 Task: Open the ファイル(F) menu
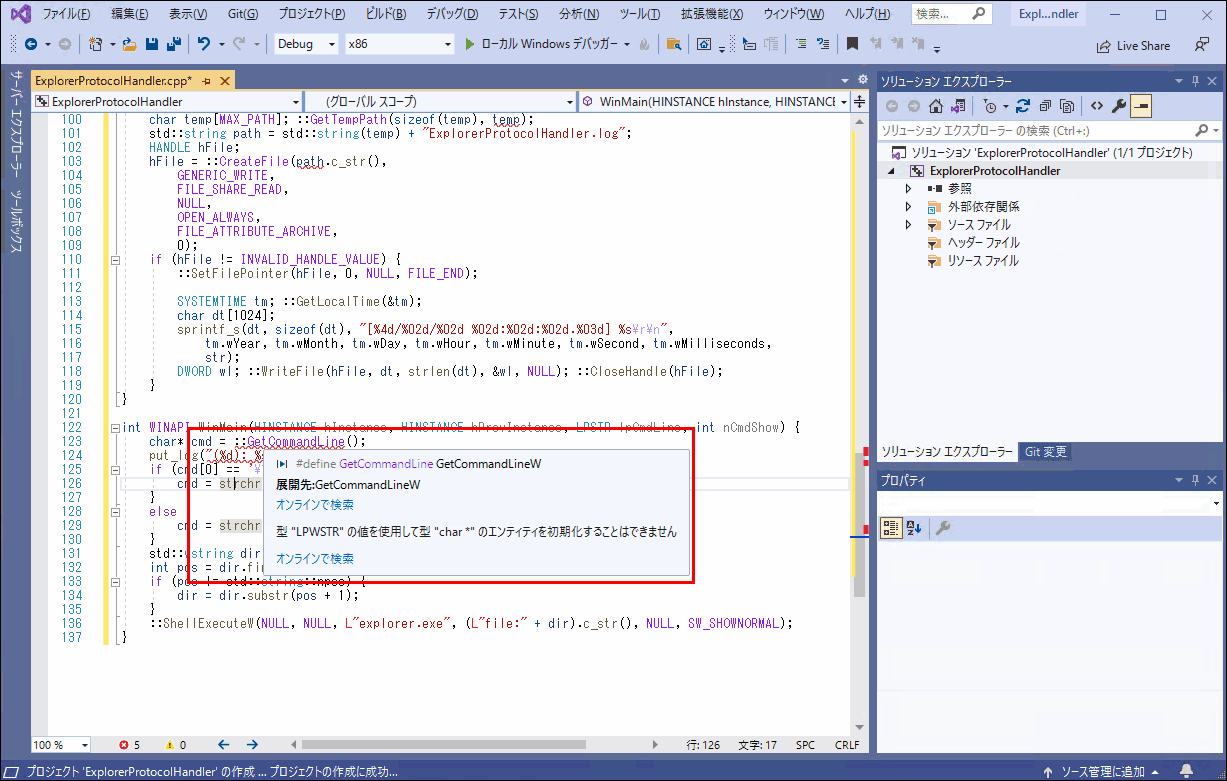[66, 14]
